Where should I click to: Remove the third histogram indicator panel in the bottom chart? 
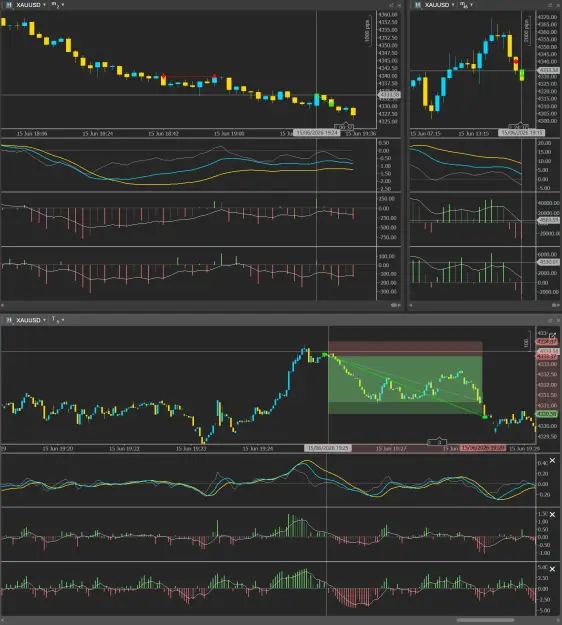coord(552,569)
